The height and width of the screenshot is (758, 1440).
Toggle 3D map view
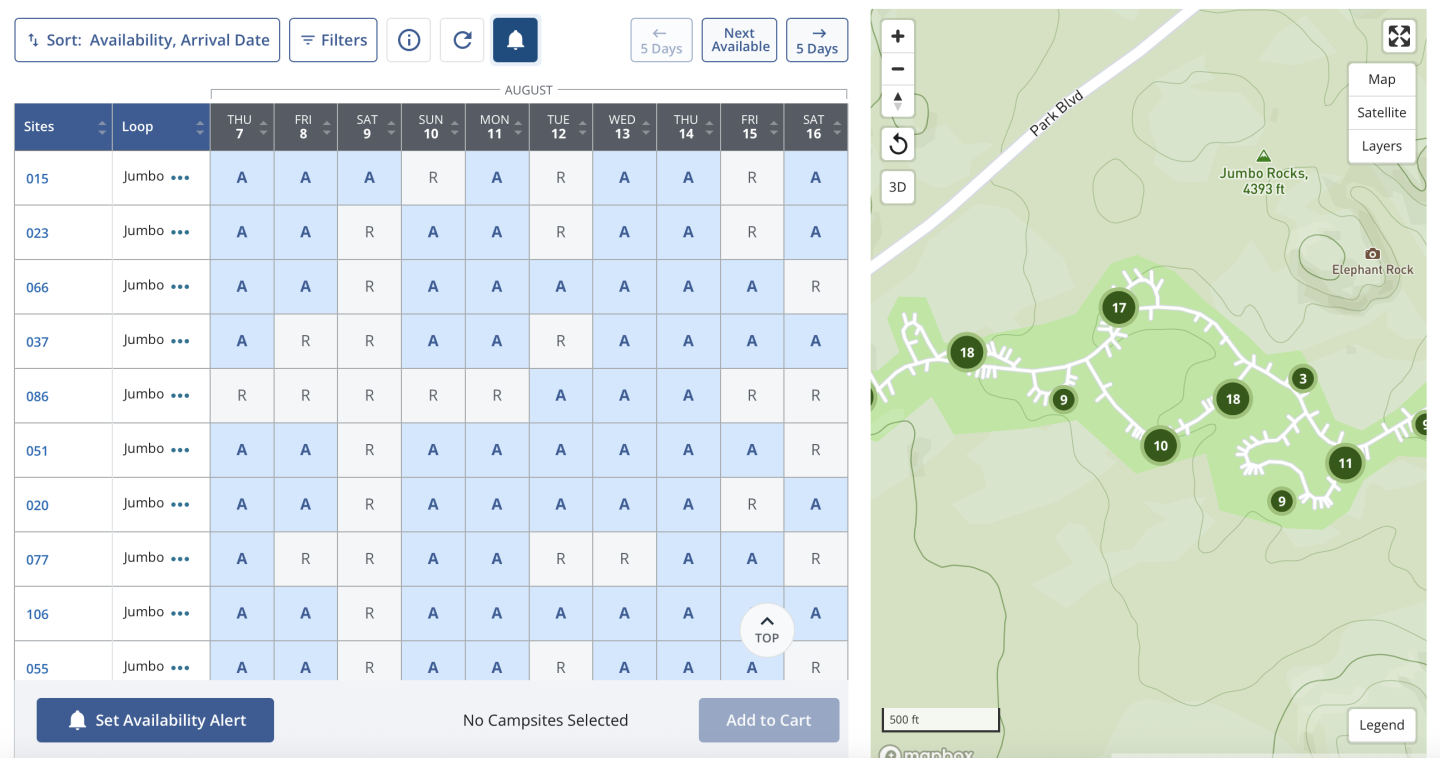[898, 187]
